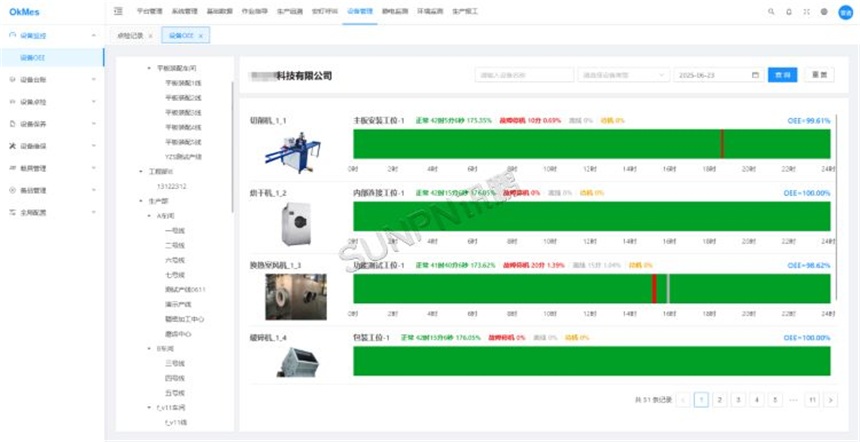
Task: Toggle the sidebar collapse hamburger icon
Action: point(118,11)
